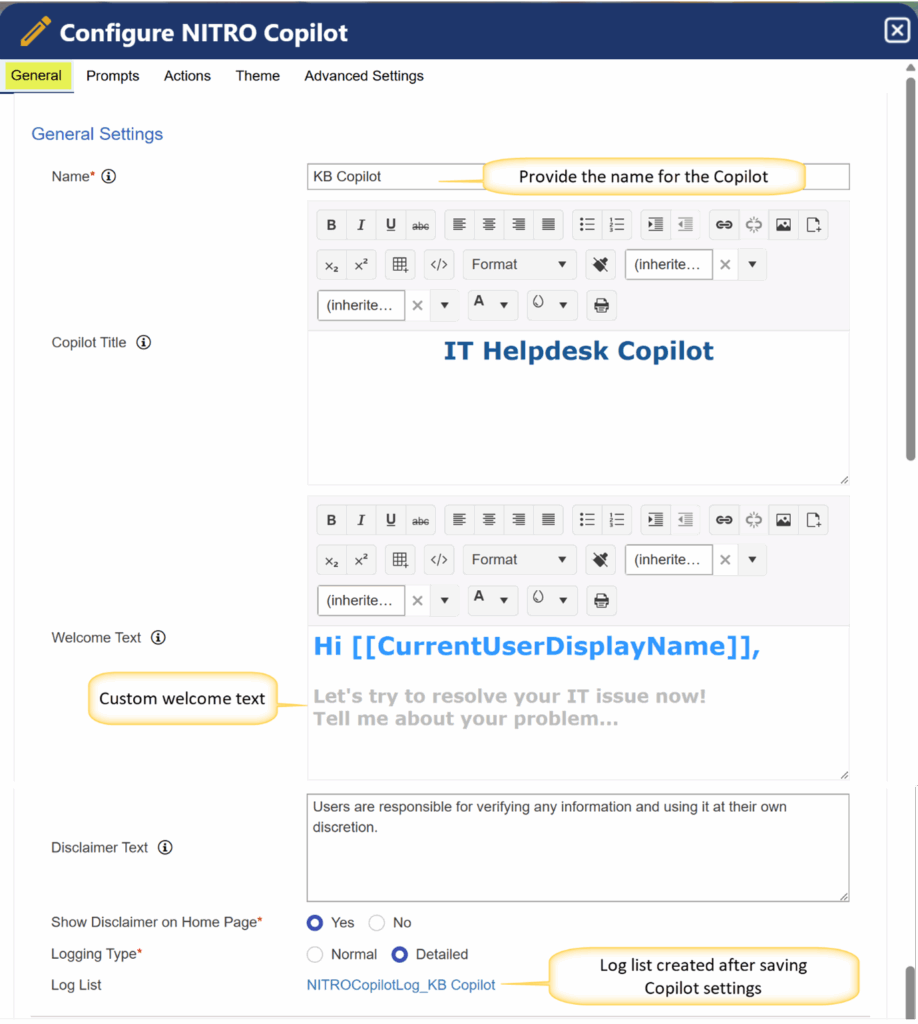Clear font name value in Welcome Text editor
Screen dimensions: 918x1024
tap(725, 560)
